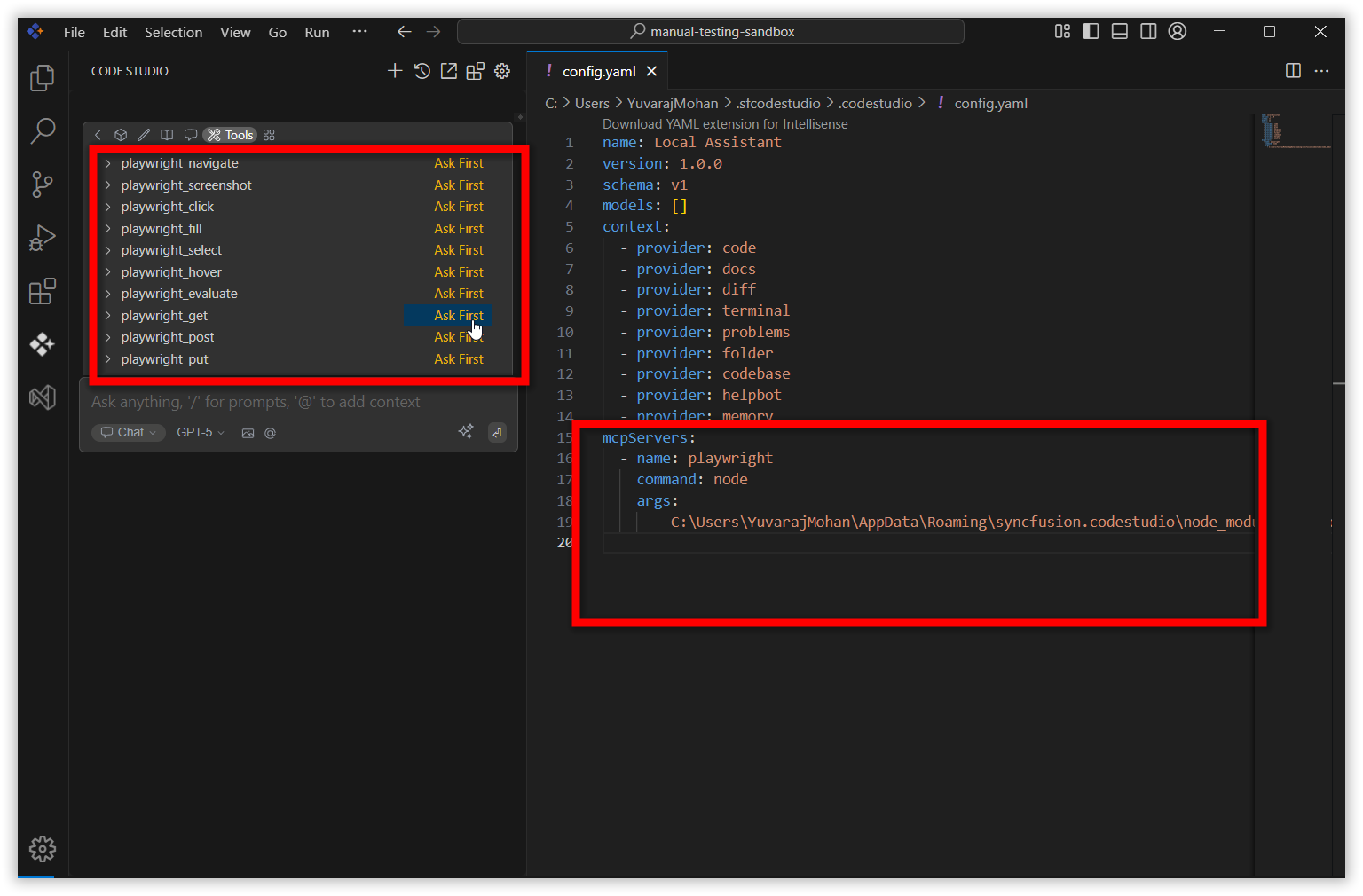
Task: Change Ask First for playwright_screenshot
Action: point(459,185)
